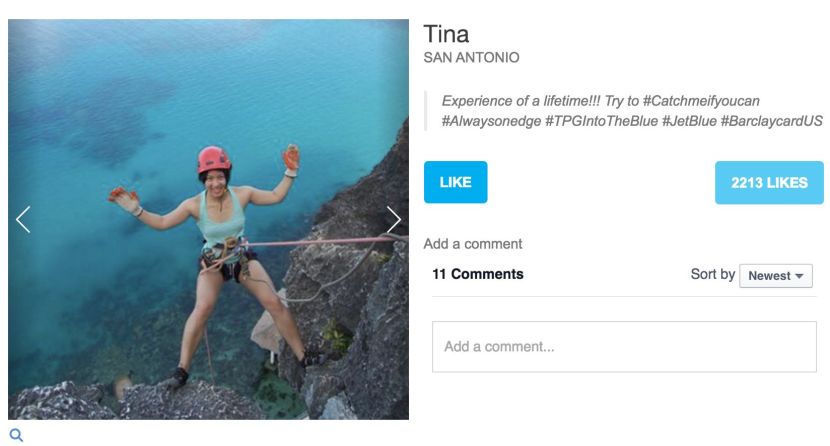830x446 pixels.
Task: Click the 11 Comments heading
Action: coord(477,274)
